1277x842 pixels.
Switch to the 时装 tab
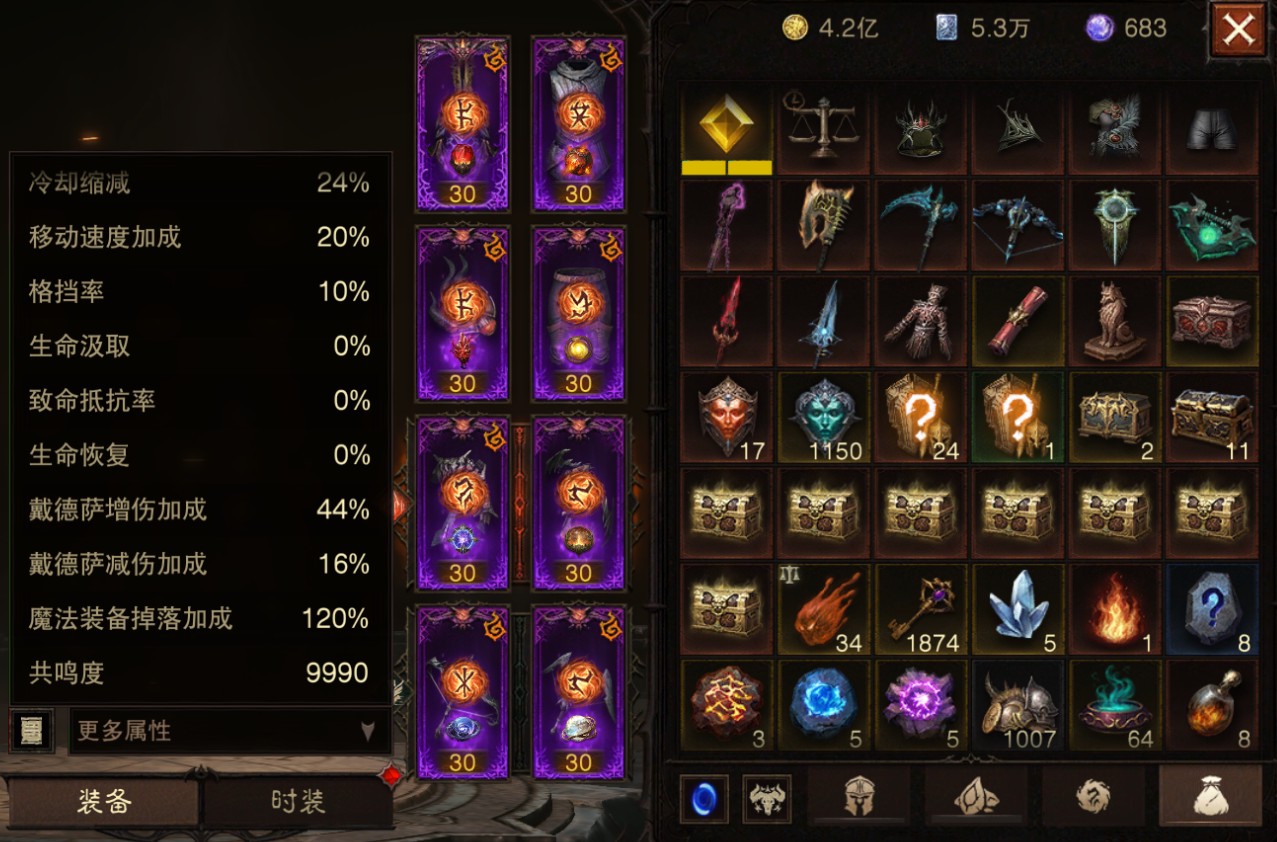(297, 802)
